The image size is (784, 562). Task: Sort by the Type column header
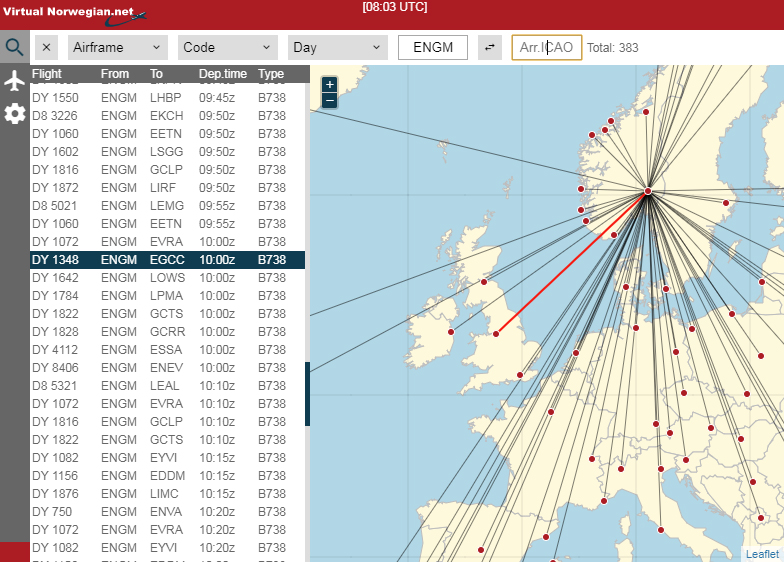point(270,74)
